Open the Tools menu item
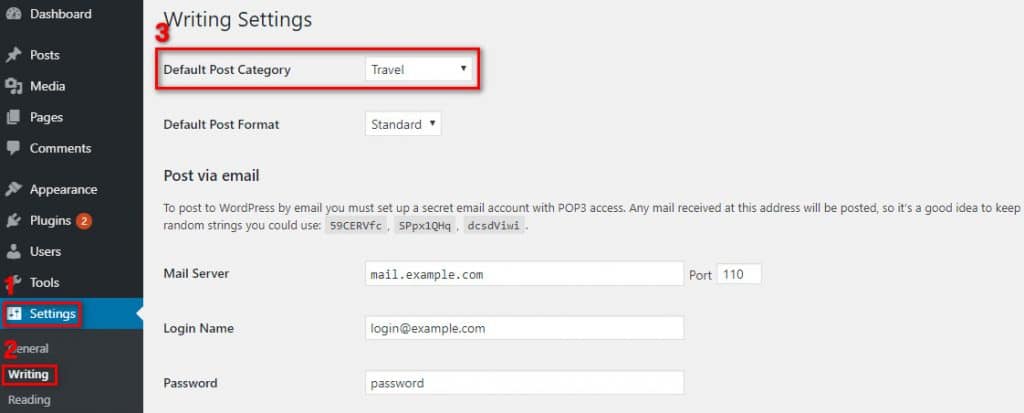The height and width of the screenshot is (413, 1024). [44, 282]
